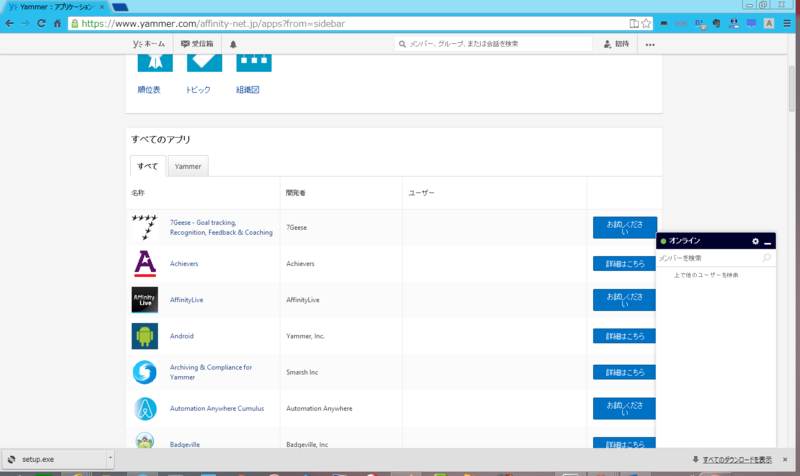Open Archiving & Compliance for Yammer link
The height and width of the screenshot is (476, 800).
[x=211, y=372]
